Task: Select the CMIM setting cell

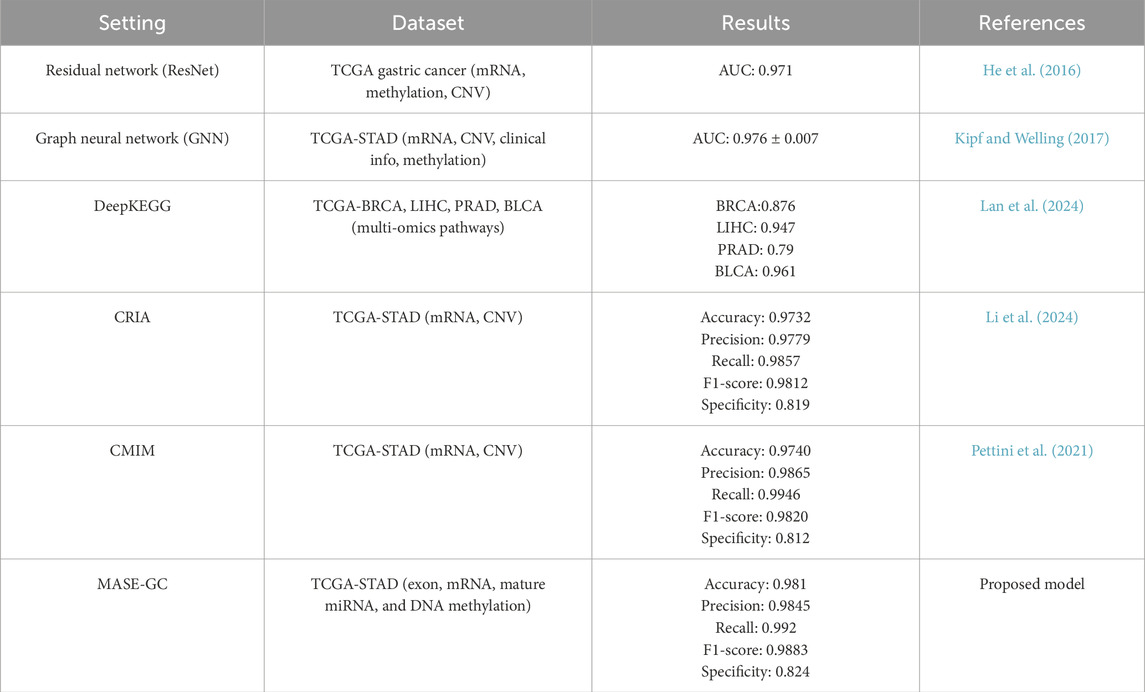Action: click(x=132, y=451)
